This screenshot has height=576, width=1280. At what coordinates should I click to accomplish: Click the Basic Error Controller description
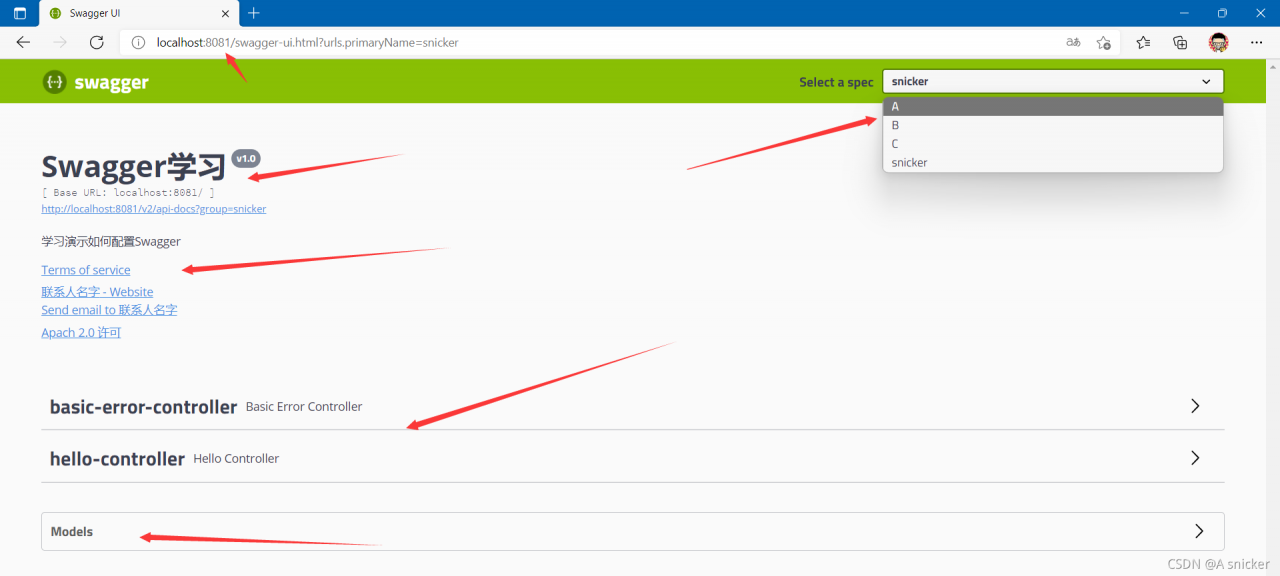click(x=304, y=407)
